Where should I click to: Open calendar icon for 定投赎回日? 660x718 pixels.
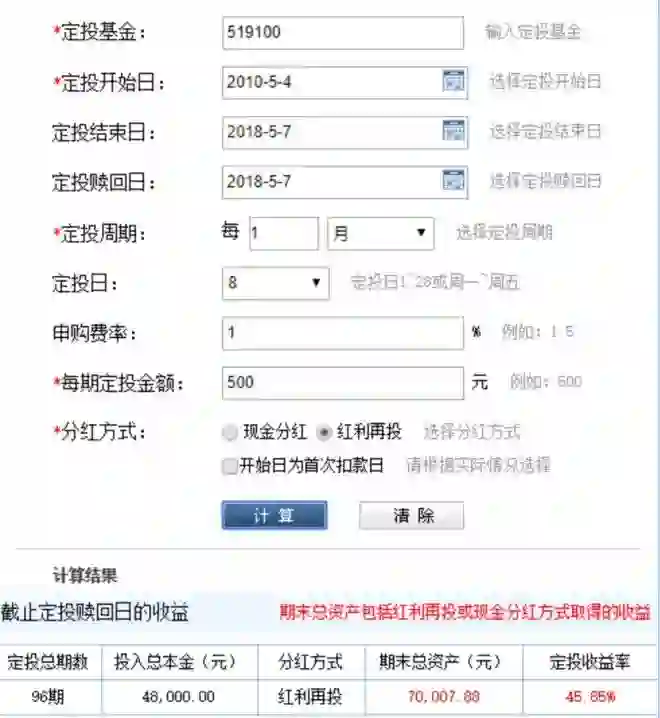(453, 181)
